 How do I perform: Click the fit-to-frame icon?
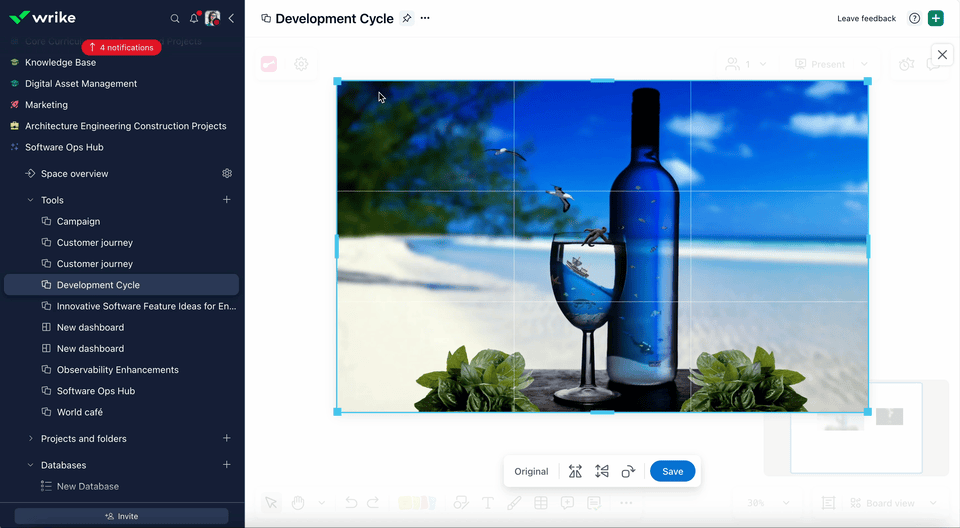point(828,503)
